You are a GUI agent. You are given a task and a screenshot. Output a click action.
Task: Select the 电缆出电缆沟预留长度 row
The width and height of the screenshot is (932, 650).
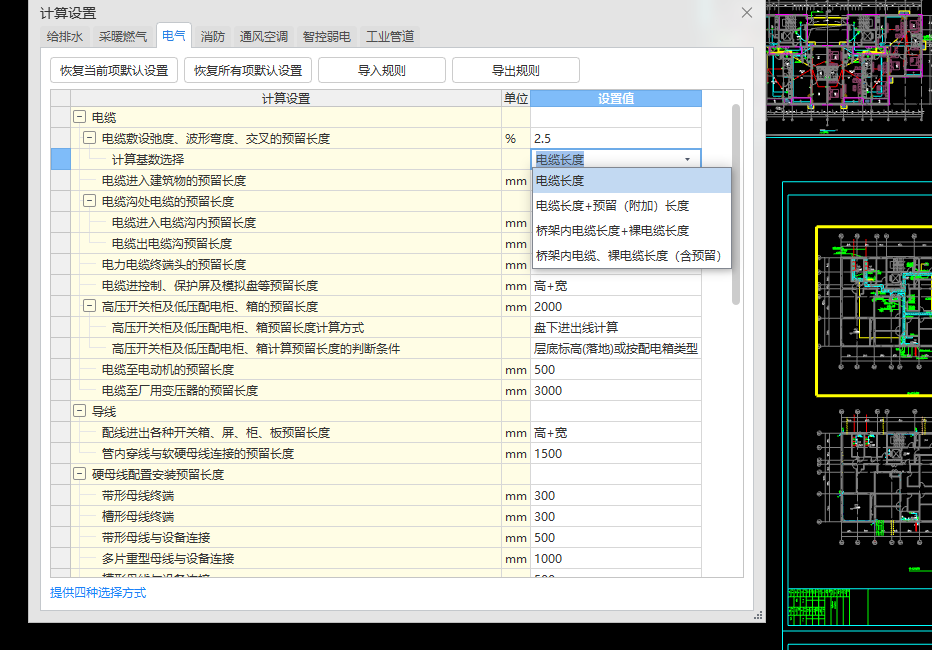pyautogui.click(x=286, y=244)
